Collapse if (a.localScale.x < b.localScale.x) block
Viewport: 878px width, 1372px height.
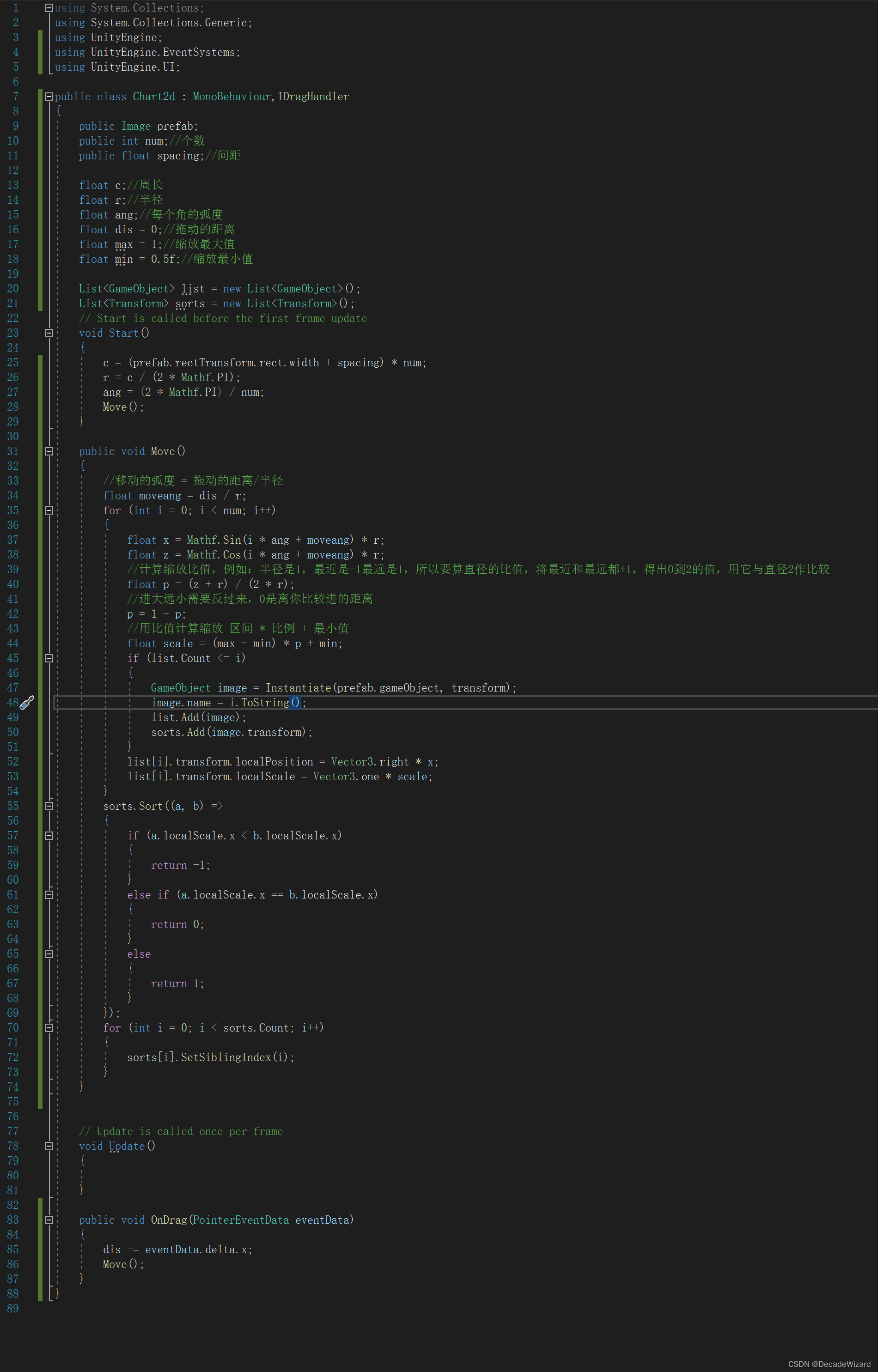click(x=49, y=835)
